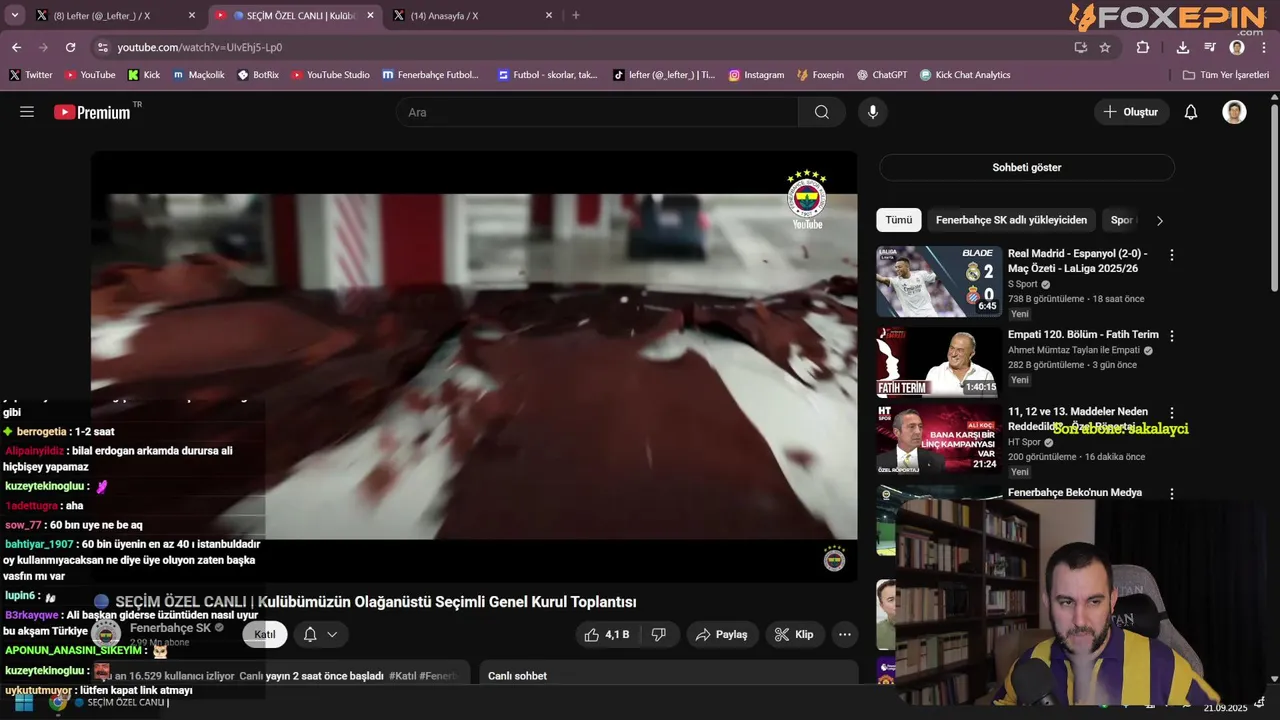
Task: Bookmark this page with star icon
Action: (x=1105, y=47)
